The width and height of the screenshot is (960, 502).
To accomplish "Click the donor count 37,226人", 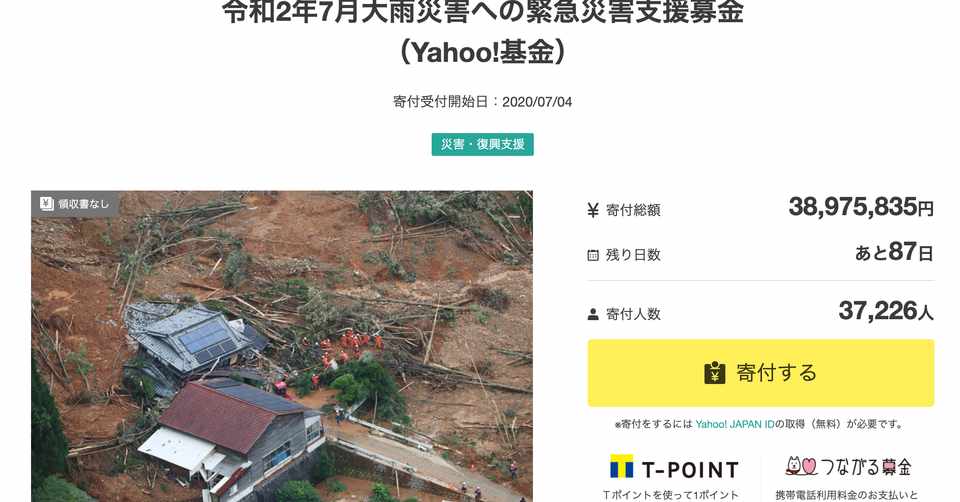I will pyautogui.click(x=886, y=311).
